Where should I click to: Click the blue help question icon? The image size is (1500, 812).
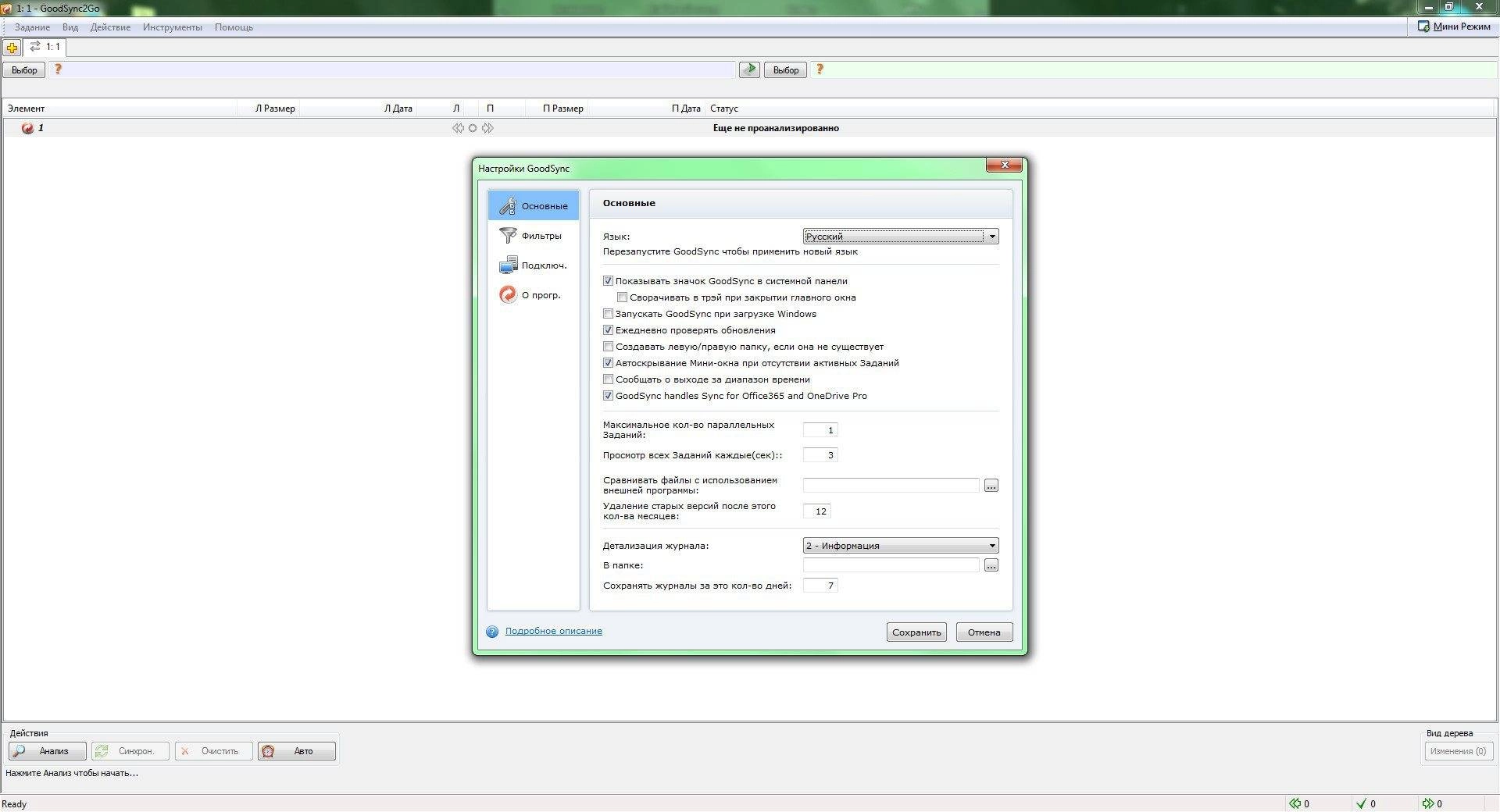492,632
